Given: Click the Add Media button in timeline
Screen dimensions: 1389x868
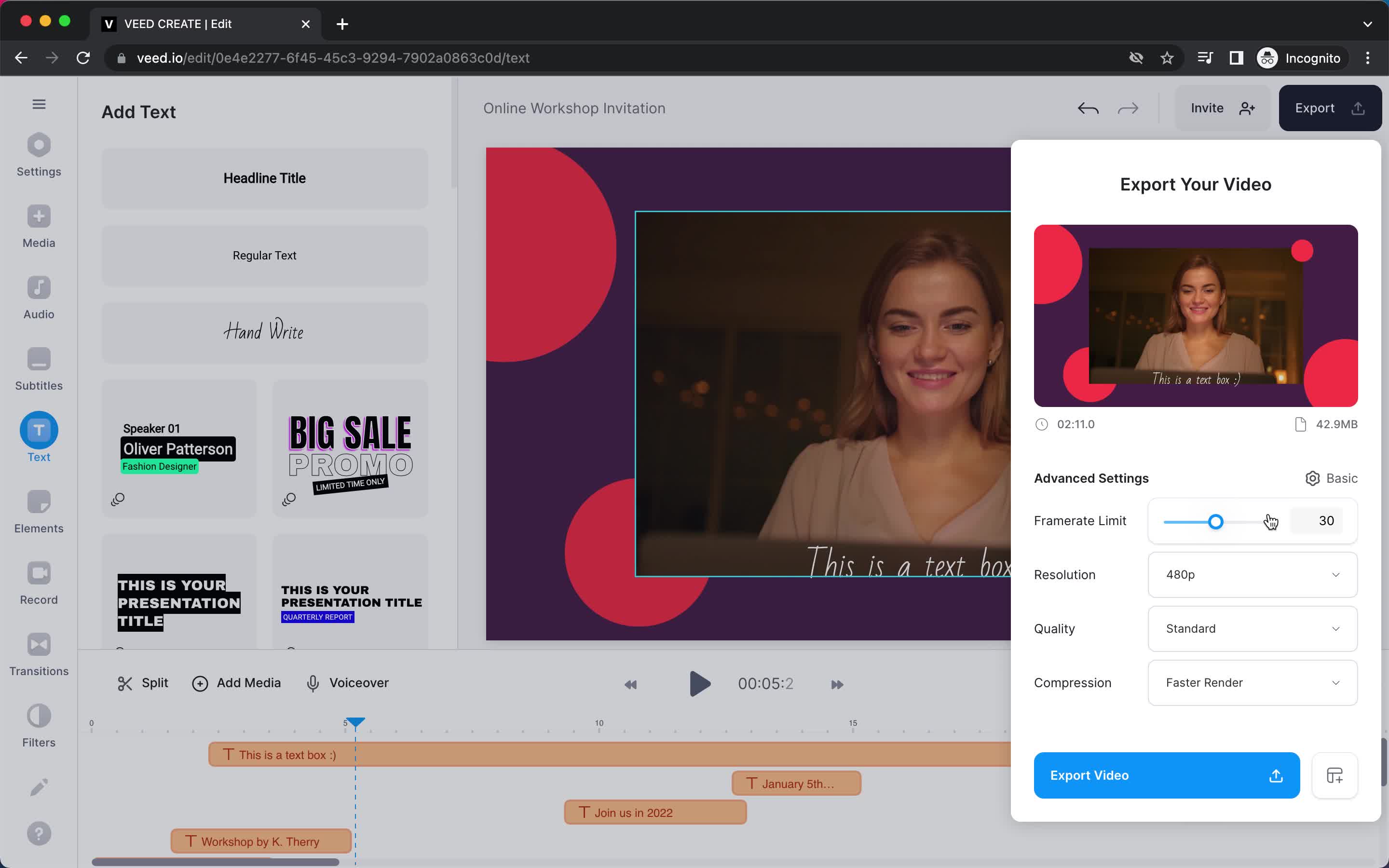Looking at the screenshot, I should coord(237,683).
